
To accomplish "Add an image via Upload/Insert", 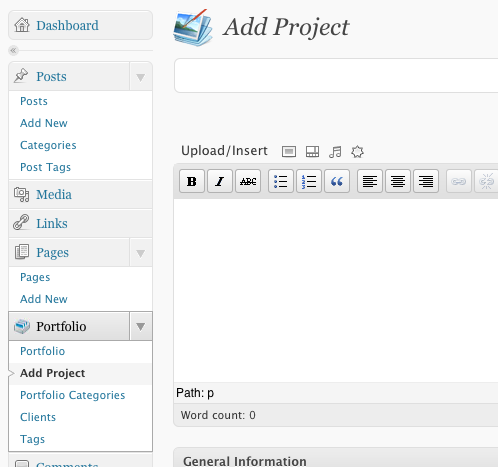I will pos(289,152).
